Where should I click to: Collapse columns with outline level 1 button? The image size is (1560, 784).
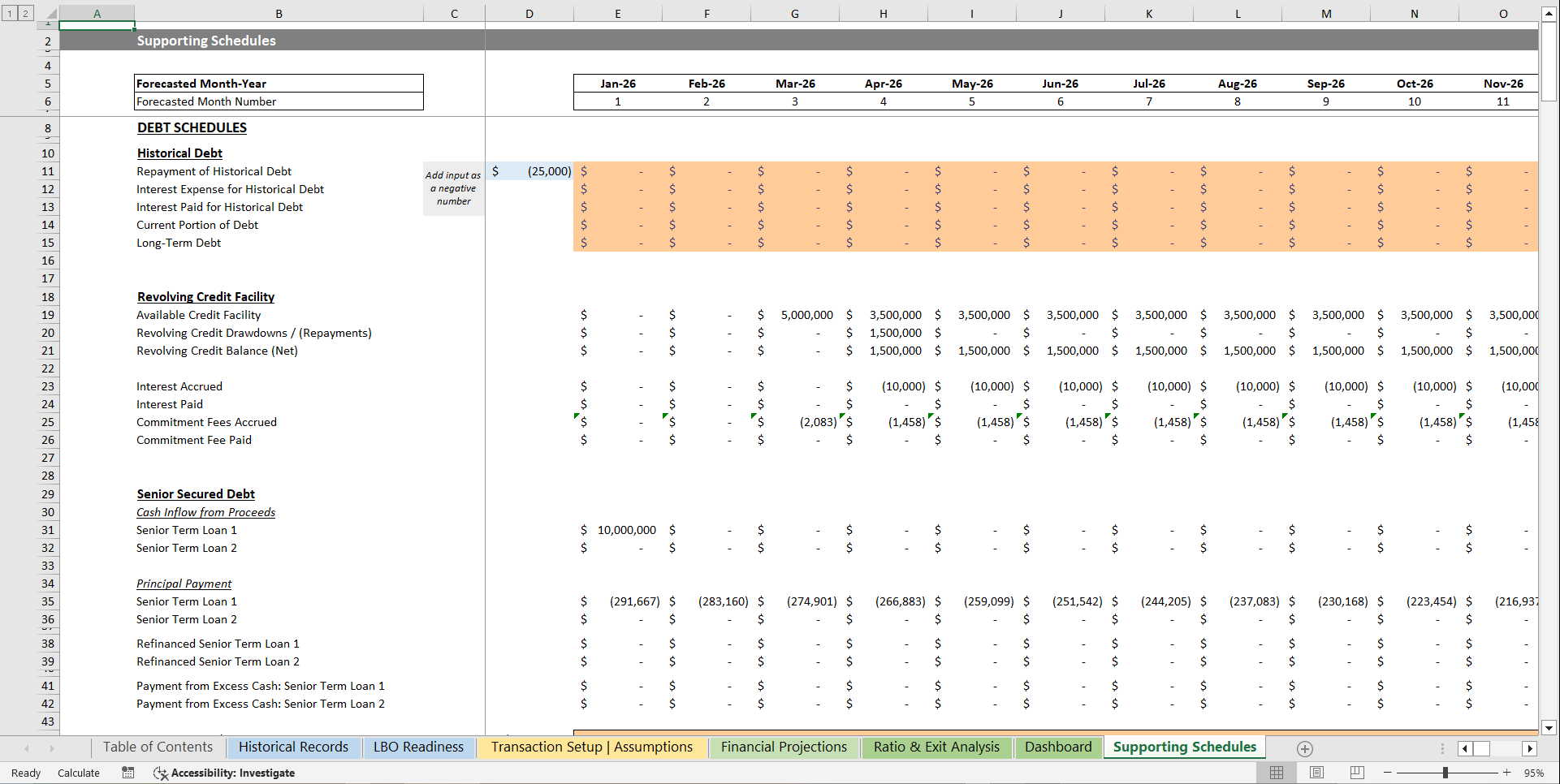[10, 13]
